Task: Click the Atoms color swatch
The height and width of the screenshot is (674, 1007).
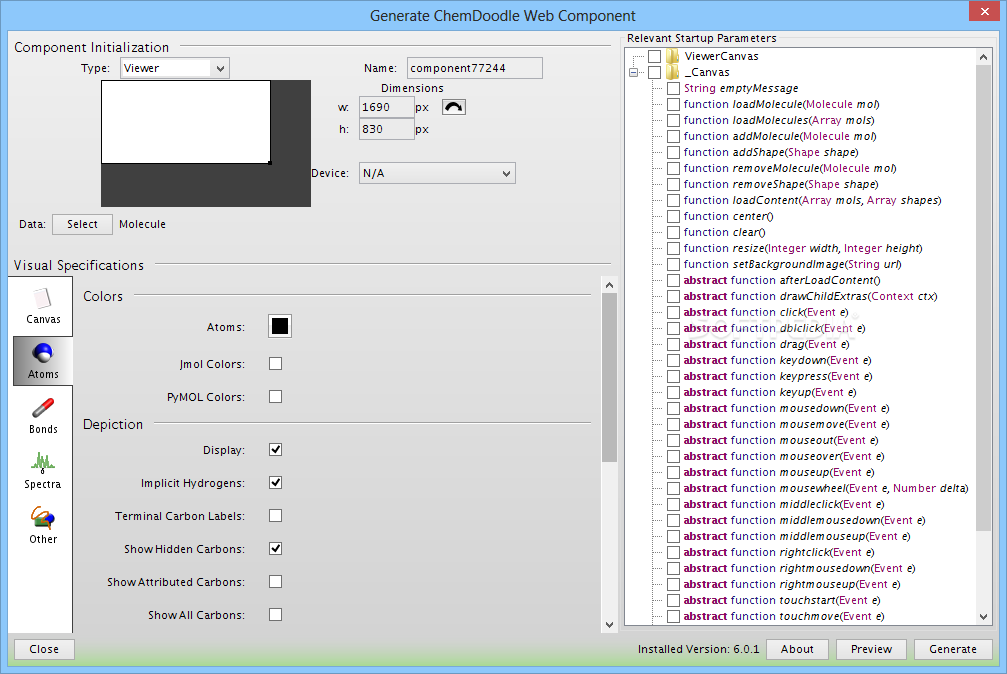Action: 280,326
